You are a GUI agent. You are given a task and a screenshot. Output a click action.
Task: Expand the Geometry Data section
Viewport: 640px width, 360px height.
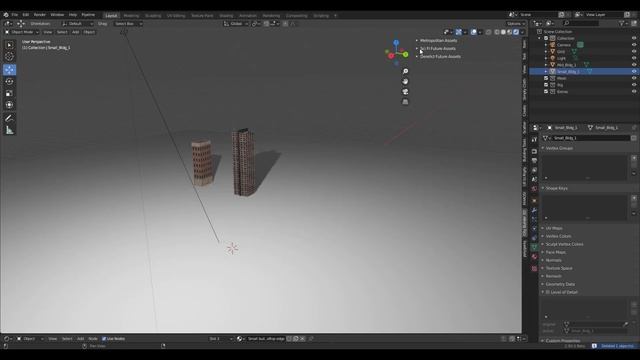pyautogui.click(x=560, y=284)
